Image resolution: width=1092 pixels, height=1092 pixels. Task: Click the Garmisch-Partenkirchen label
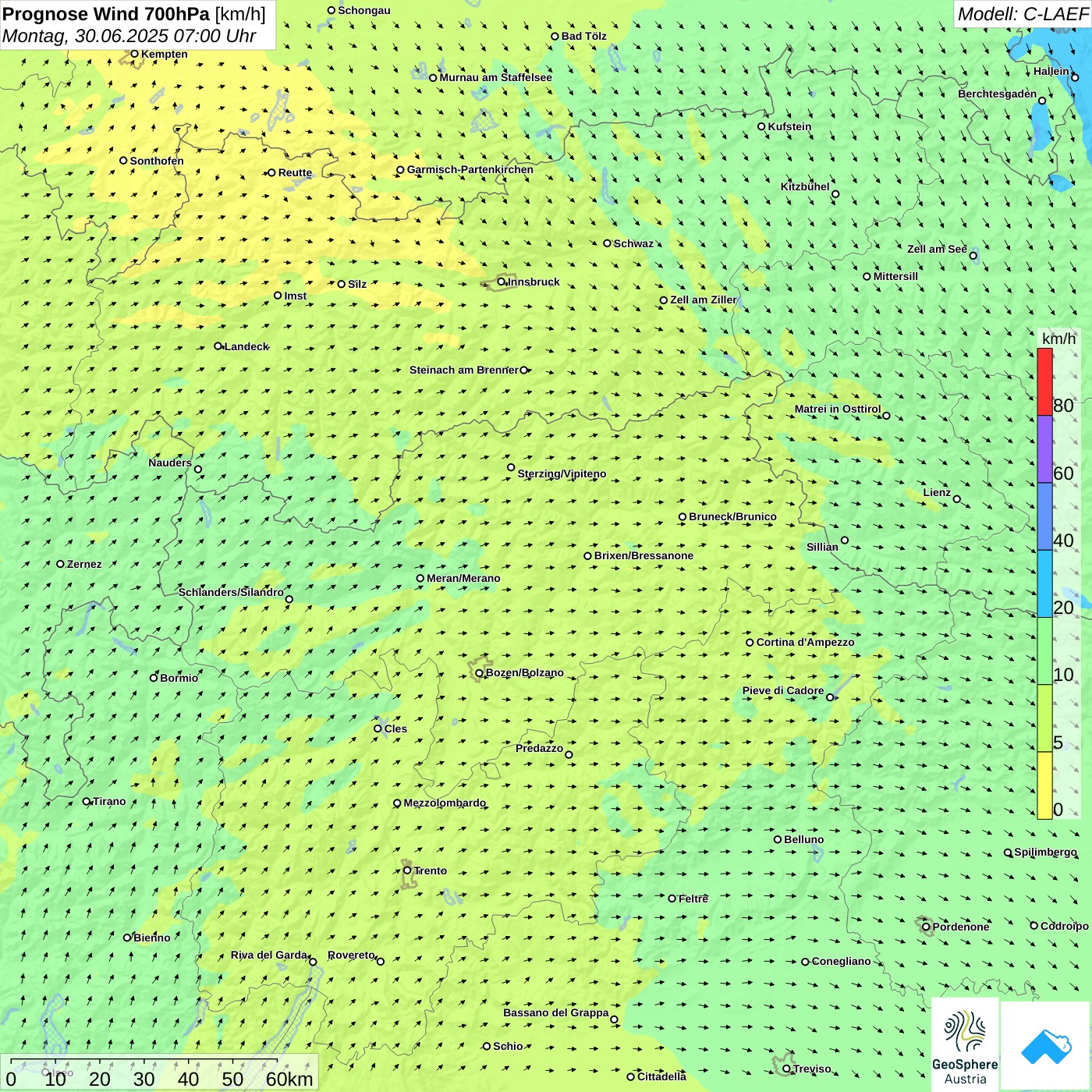[470, 169]
